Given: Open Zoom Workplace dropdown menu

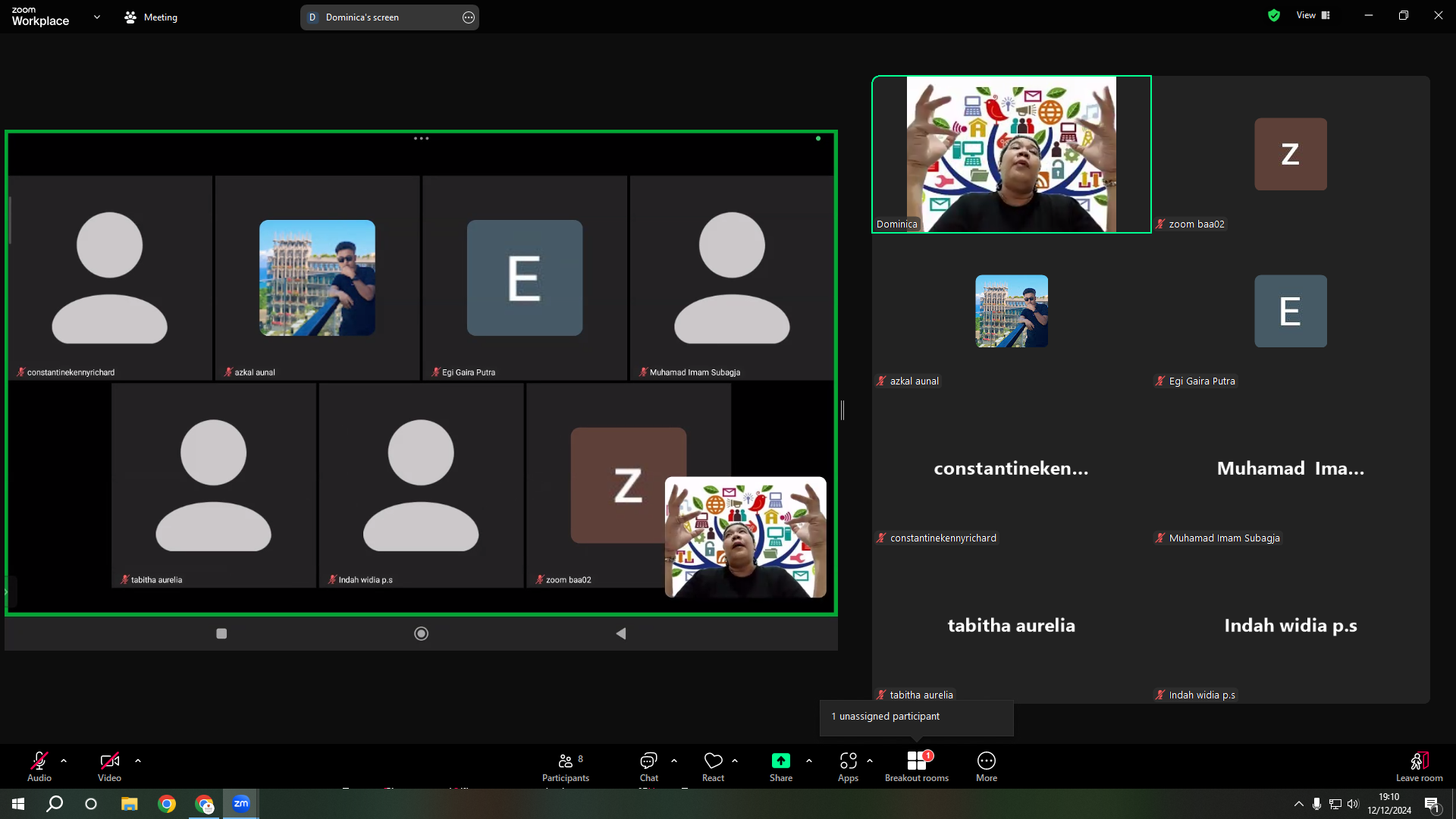Looking at the screenshot, I should 97,17.
